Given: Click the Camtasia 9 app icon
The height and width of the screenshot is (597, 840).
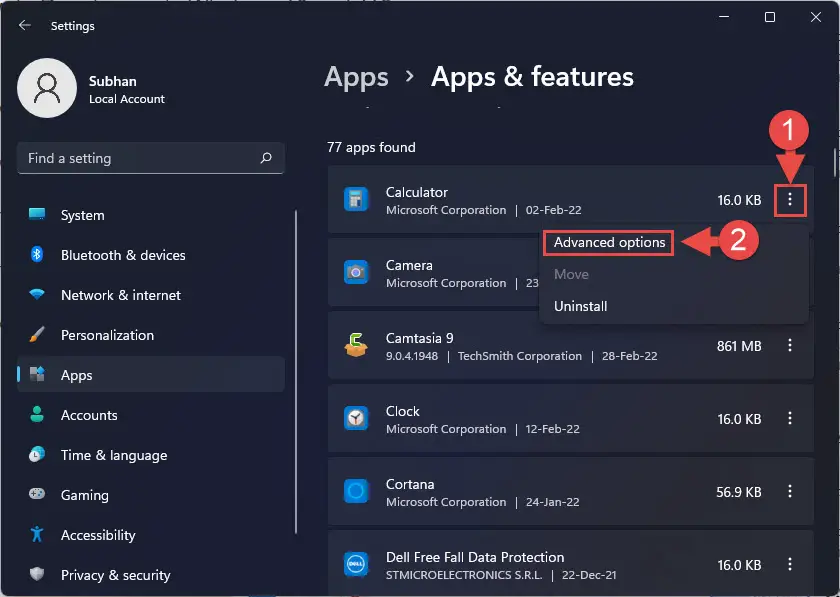Looking at the screenshot, I should (356, 346).
